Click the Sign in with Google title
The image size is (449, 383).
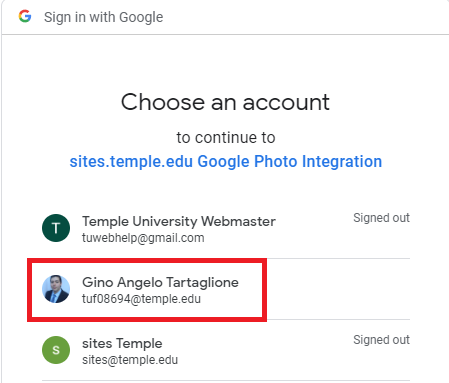click(104, 17)
